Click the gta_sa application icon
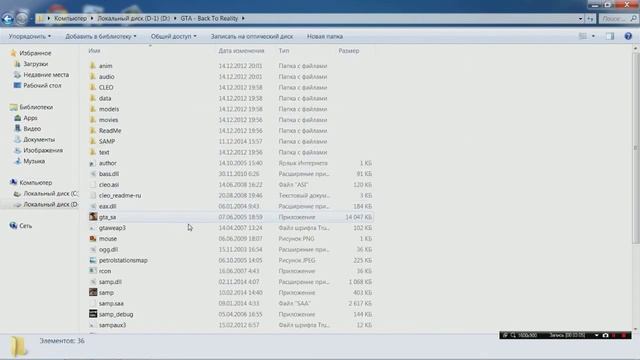This screenshot has height=360, width=640. (93, 217)
